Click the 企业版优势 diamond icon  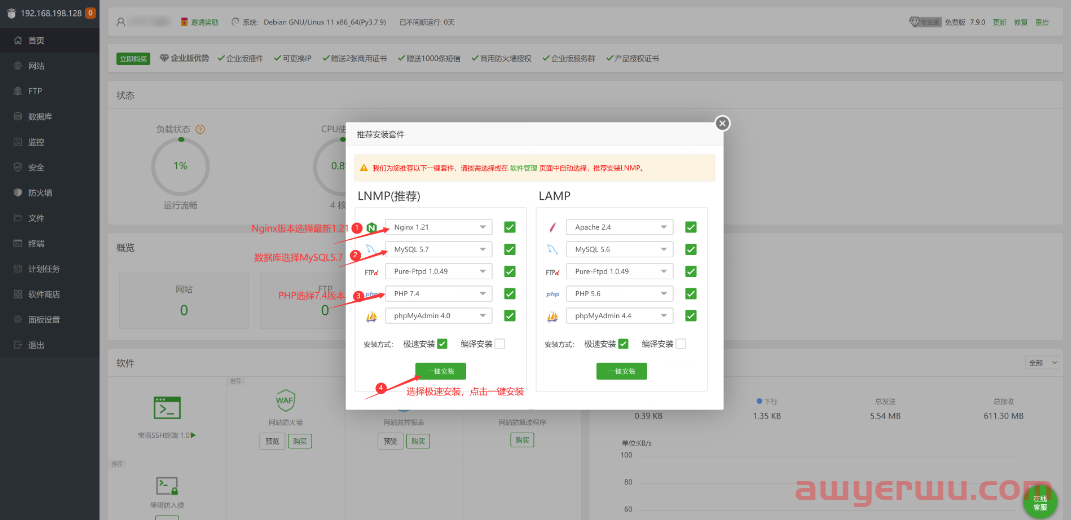pyautogui.click(x=164, y=58)
